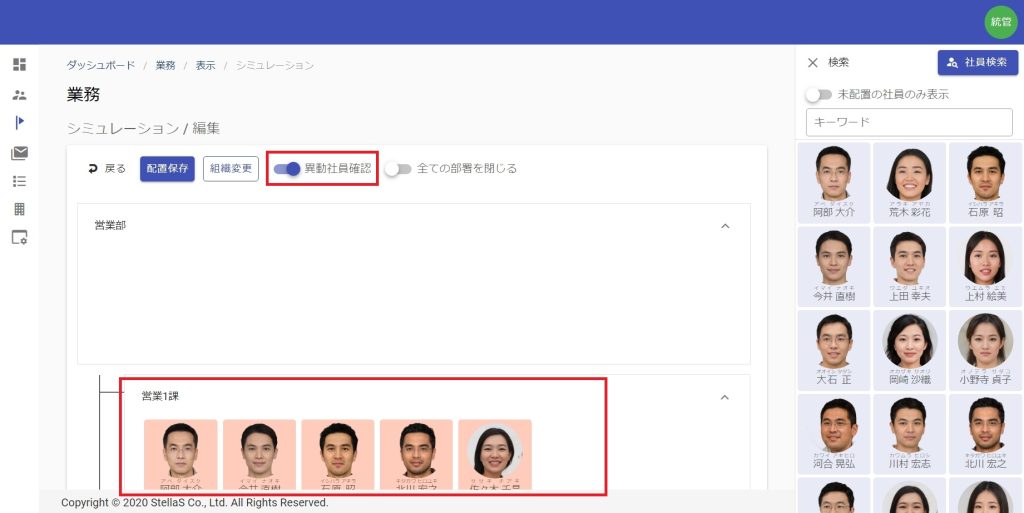Open the mail envelope icon in sidebar
Viewport: 1024px width, 513px height.
(19, 153)
